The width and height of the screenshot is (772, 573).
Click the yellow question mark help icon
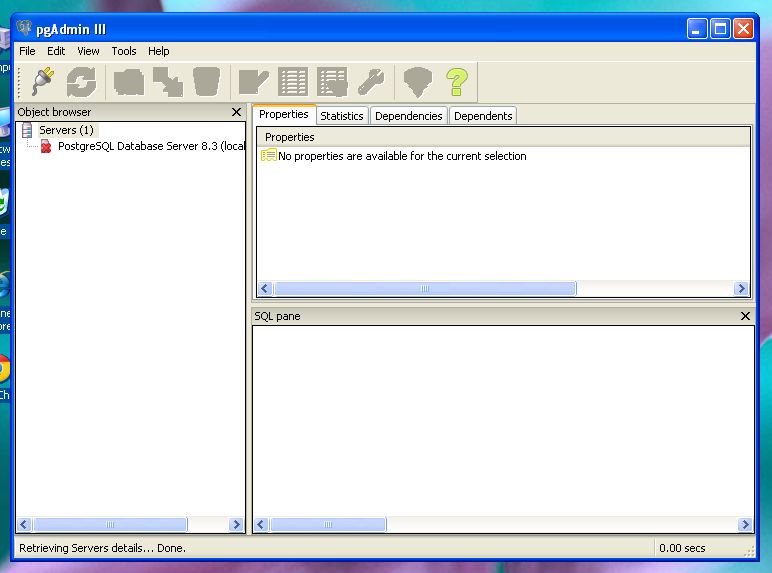coord(457,81)
